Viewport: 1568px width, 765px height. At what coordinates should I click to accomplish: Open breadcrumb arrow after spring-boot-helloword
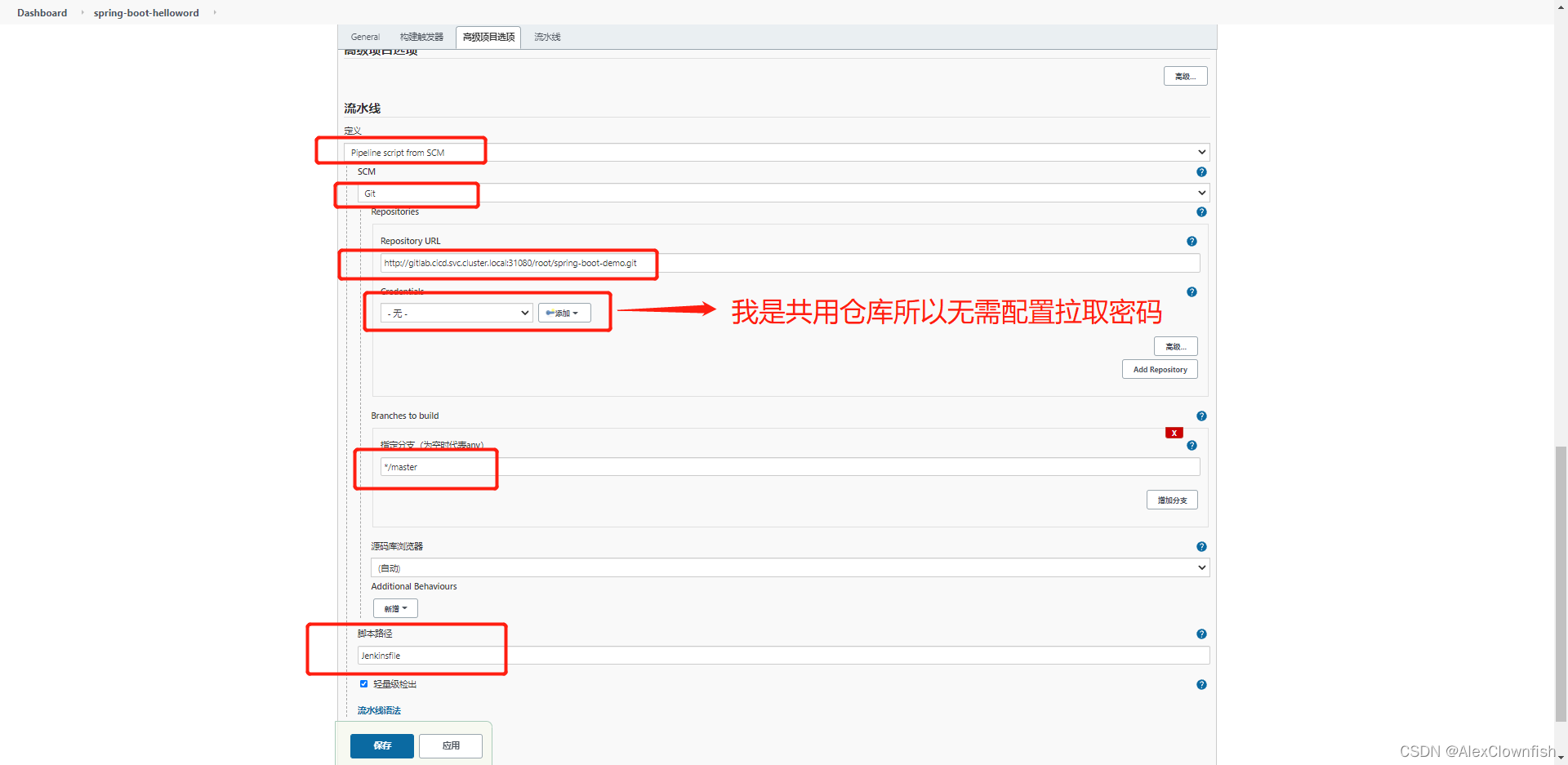(215, 13)
